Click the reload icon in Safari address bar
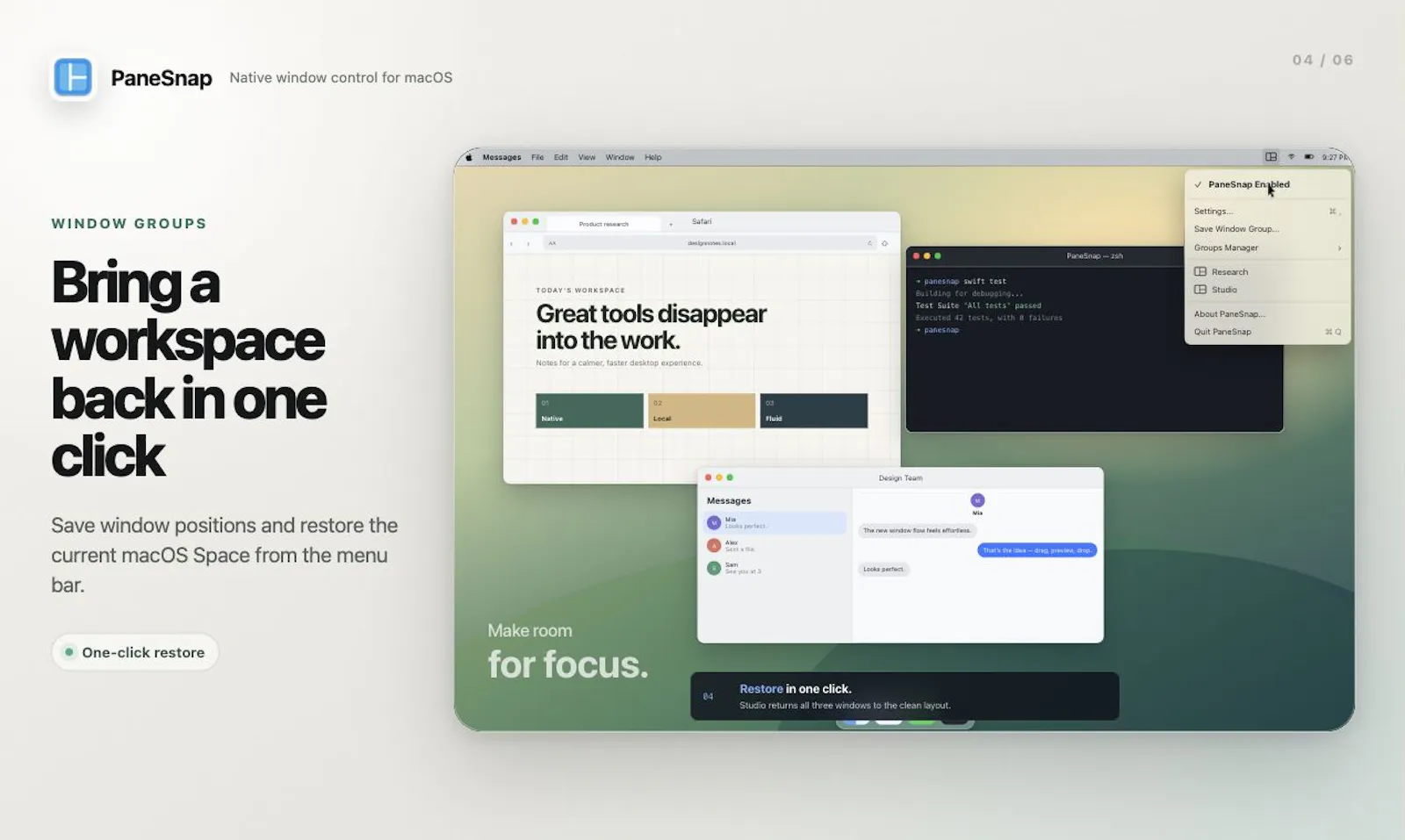 (870, 243)
